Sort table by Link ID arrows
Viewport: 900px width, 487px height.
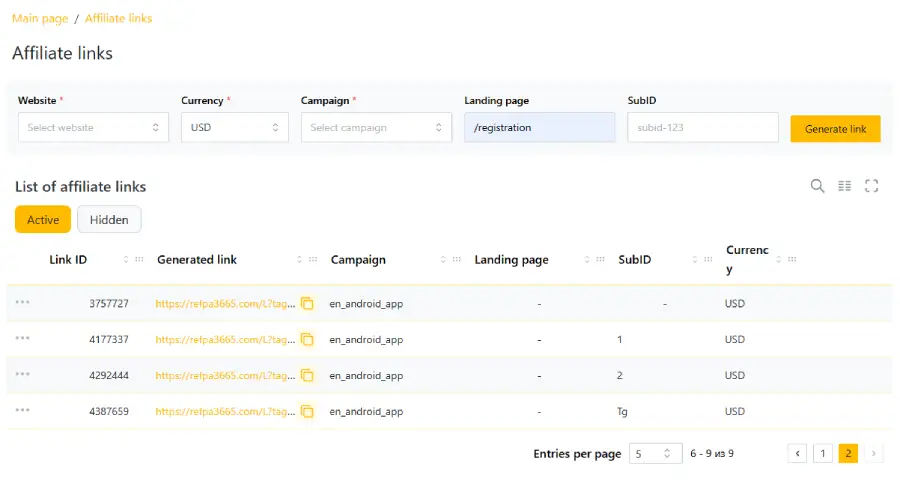pyautogui.click(x=126, y=260)
